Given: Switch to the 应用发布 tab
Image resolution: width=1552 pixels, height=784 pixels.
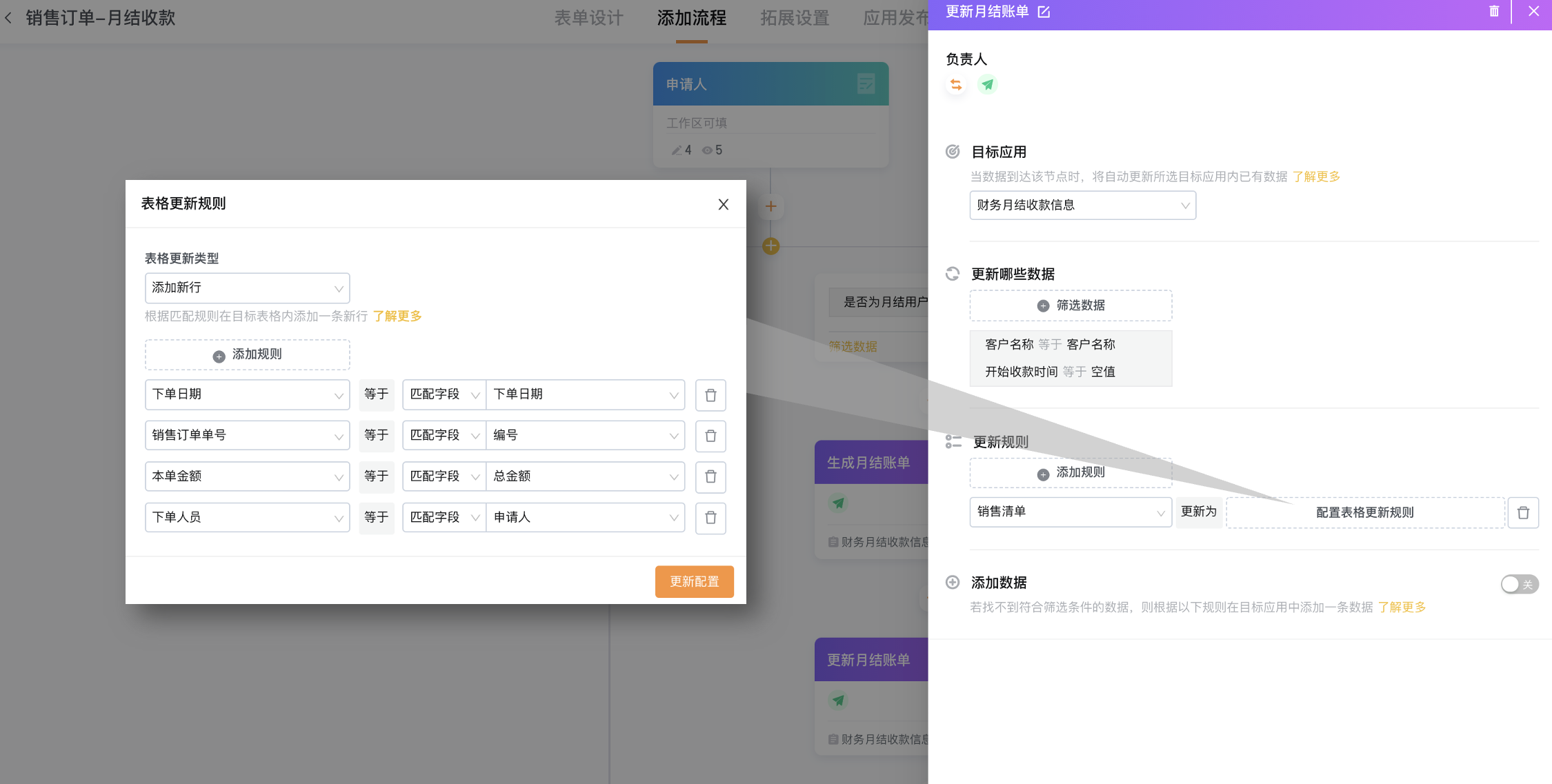Looking at the screenshot, I should click(895, 19).
